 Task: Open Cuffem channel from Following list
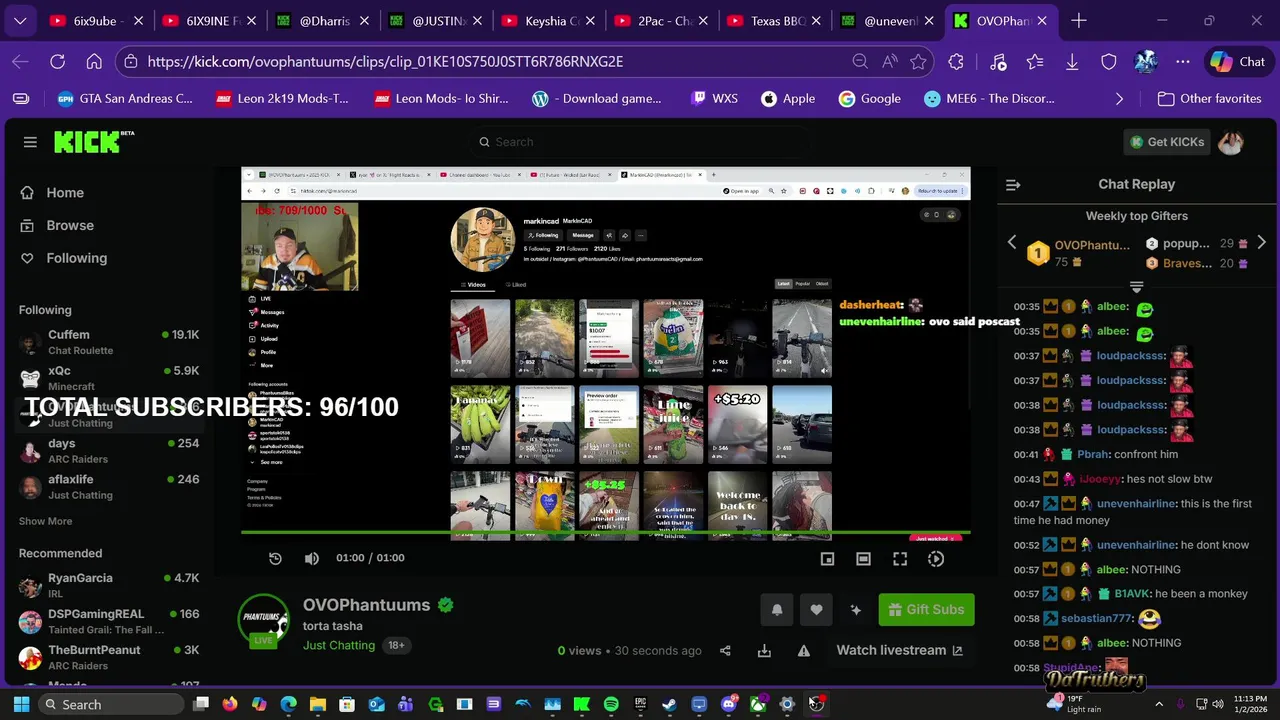pyautogui.click(x=109, y=342)
